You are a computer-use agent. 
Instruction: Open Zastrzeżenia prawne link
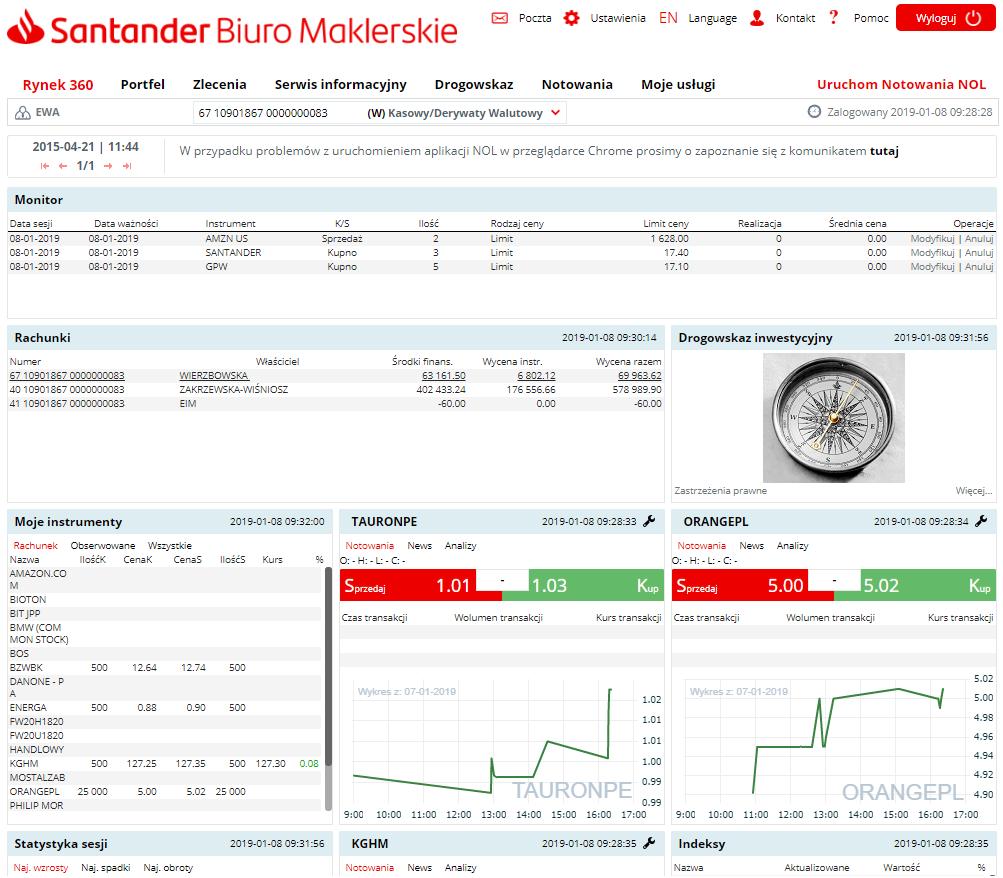click(720, 490)
